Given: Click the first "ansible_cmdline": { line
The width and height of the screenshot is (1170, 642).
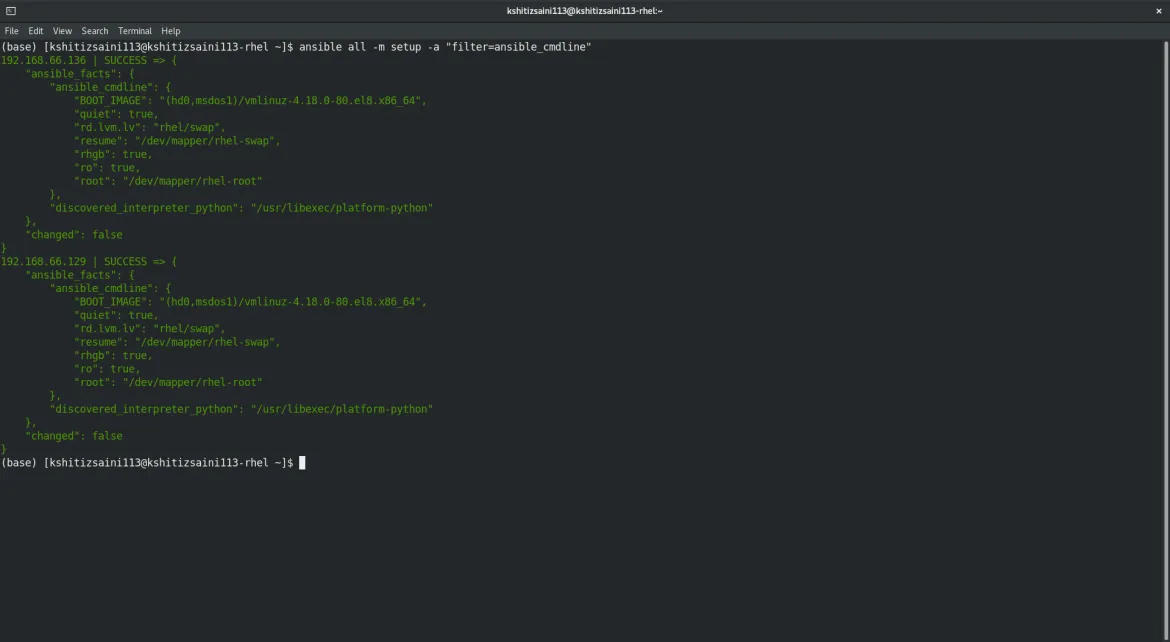Looking at the screenshot, I should [x=110, y=87].
